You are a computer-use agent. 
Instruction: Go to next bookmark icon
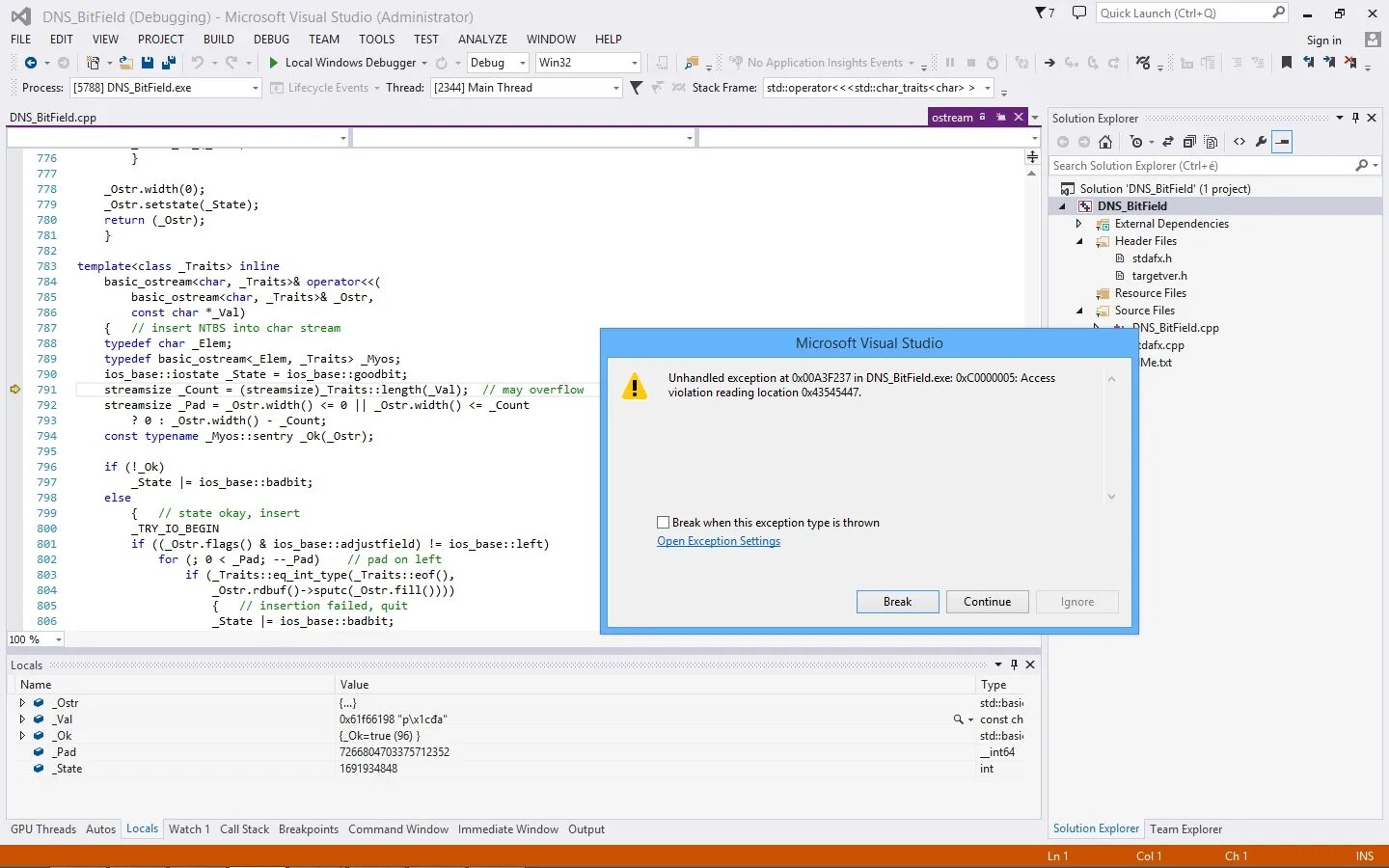tap(1329, 63)
